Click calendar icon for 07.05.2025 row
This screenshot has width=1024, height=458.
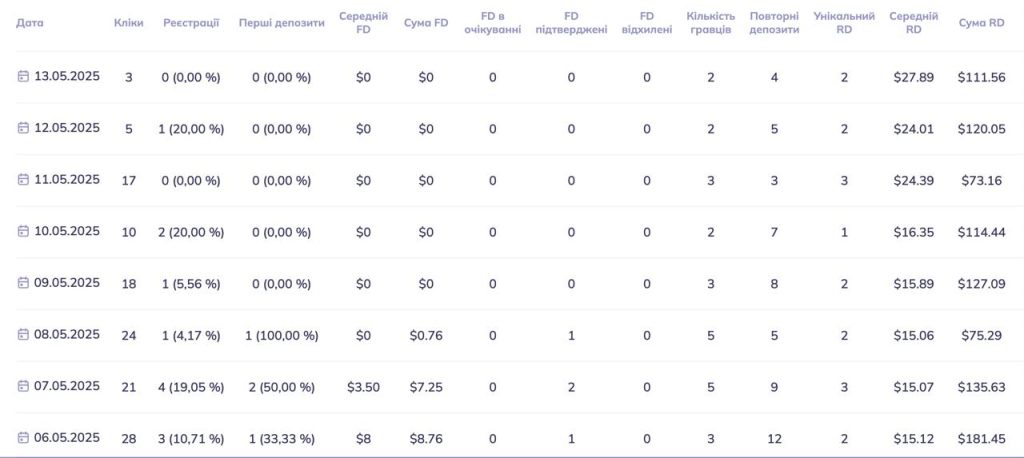23,386
